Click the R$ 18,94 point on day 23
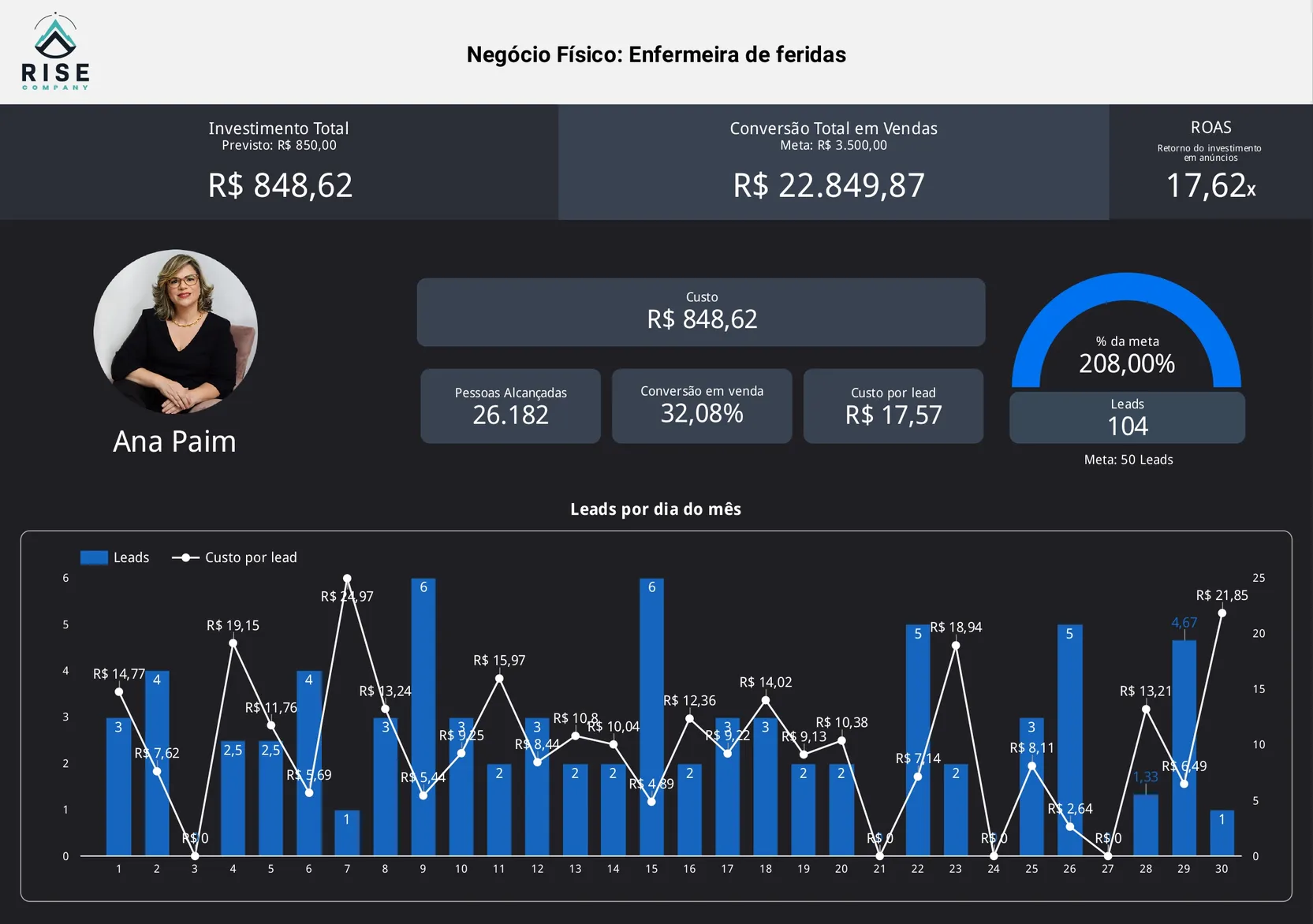 coord(955,644)
